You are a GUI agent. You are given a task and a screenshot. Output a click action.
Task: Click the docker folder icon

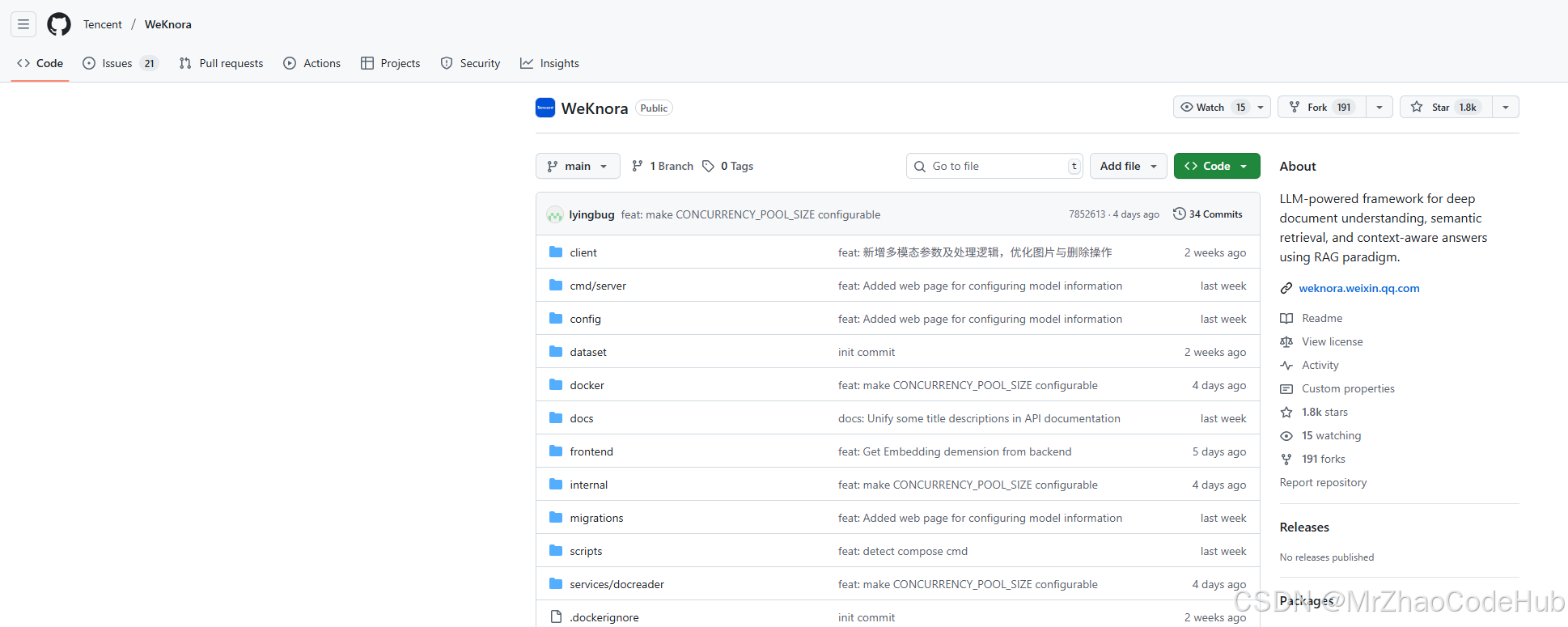click(556, 385)
